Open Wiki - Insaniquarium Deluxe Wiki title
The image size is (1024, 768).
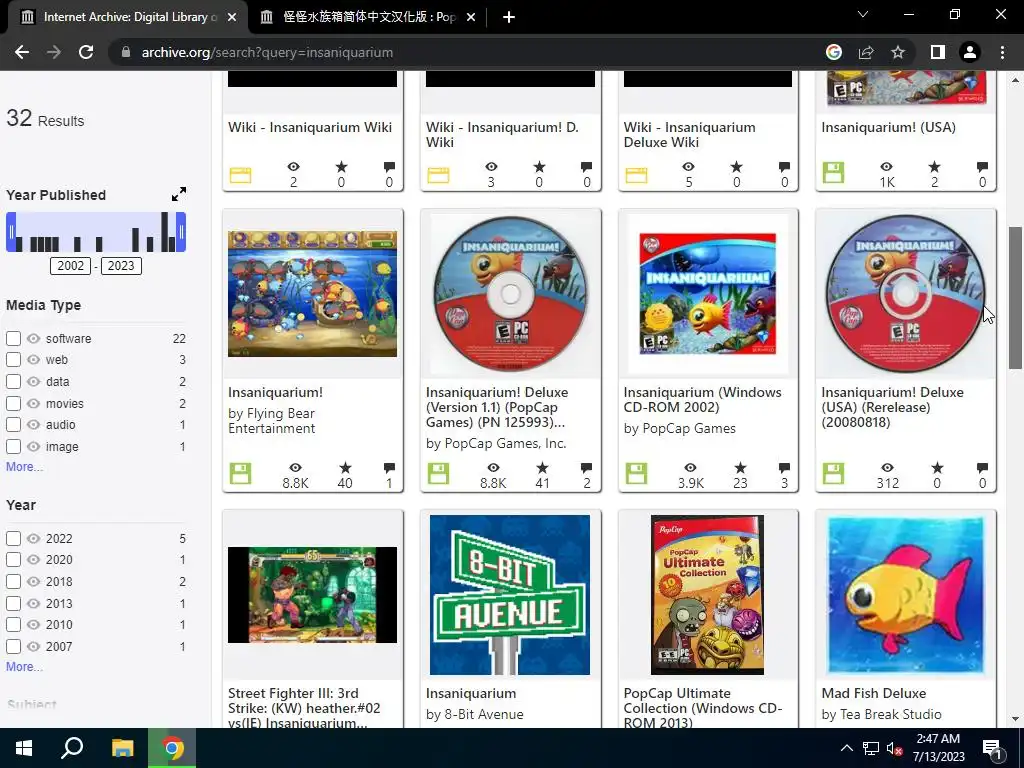click(690, 135)
